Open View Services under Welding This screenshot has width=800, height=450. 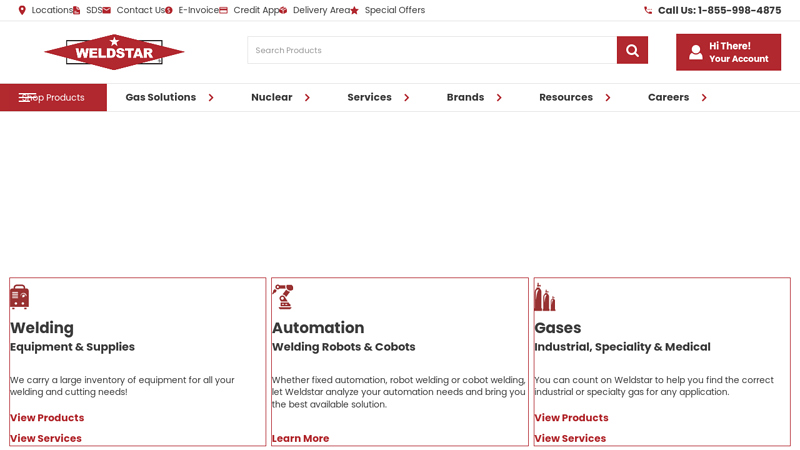(46, 438)
